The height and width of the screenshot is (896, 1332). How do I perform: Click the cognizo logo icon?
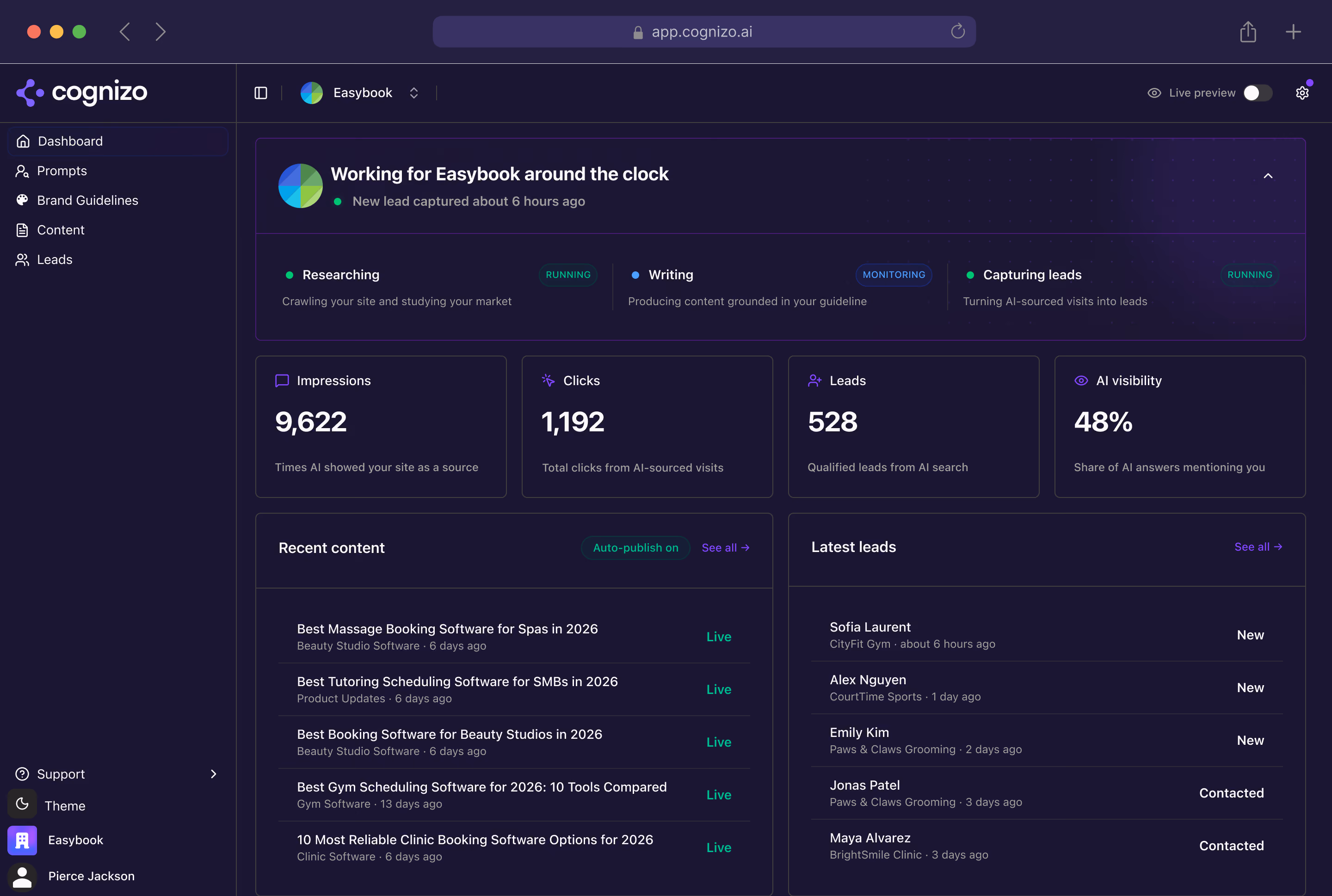30,92
